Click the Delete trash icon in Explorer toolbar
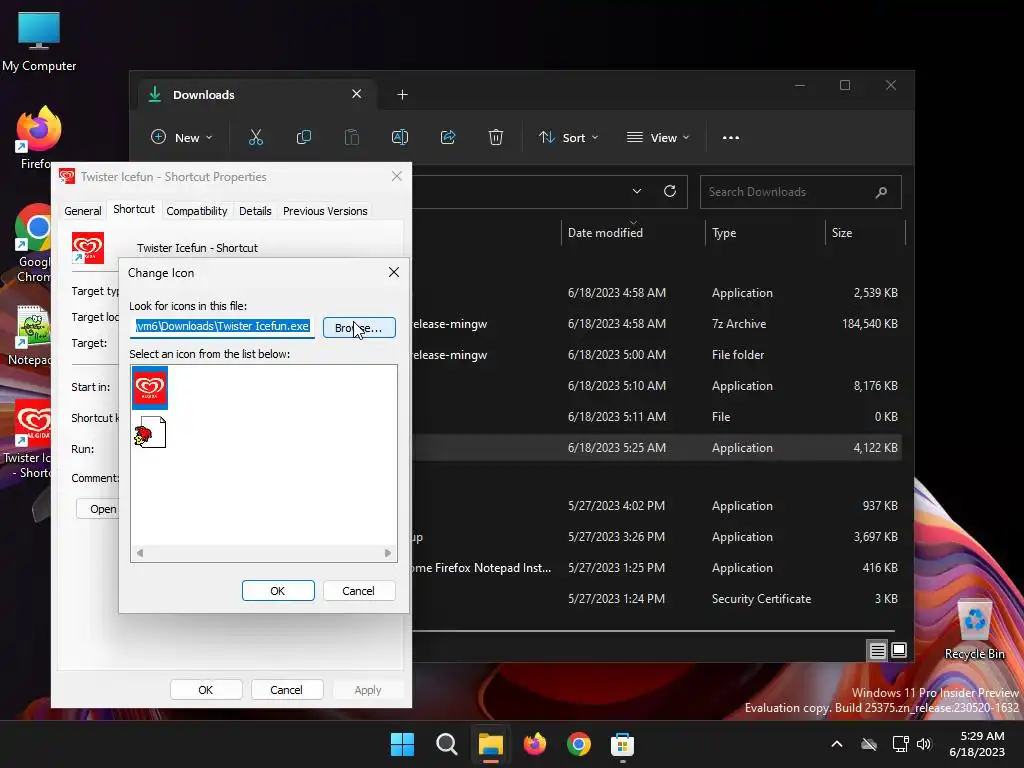The height and width of the screenshot is (768, 1024). [496, 138]
